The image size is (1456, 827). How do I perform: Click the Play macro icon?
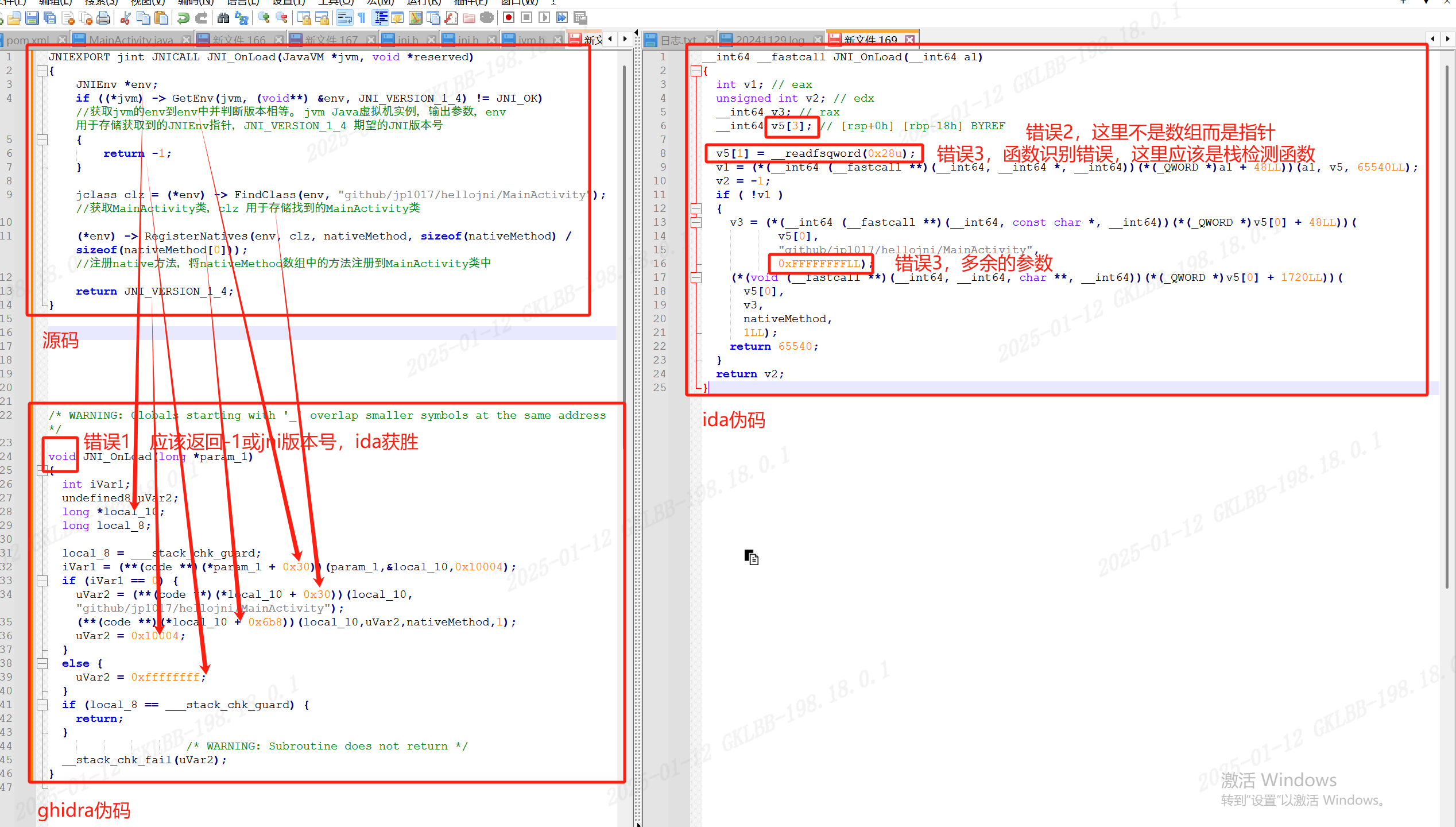[x=544, y=18]
